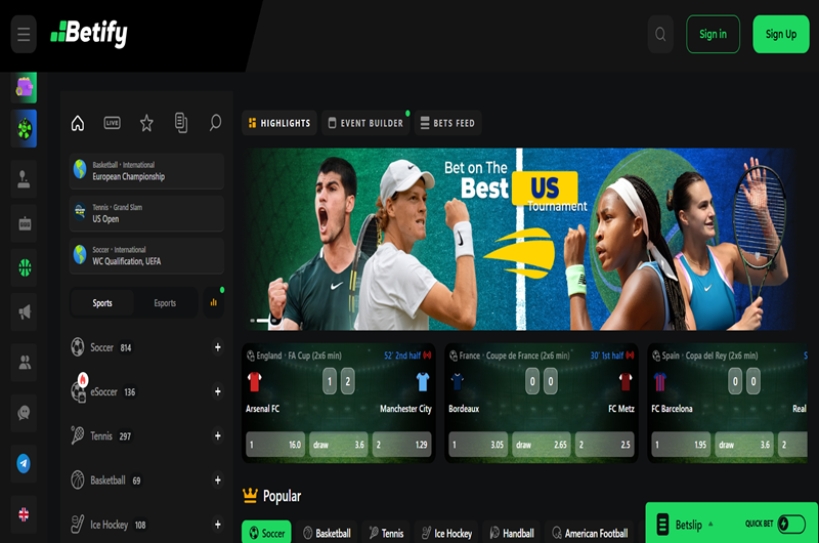Expand Basketball with plus icon
Screen dimensions: 819x543
pyautogui.click(x=217, y=480)
